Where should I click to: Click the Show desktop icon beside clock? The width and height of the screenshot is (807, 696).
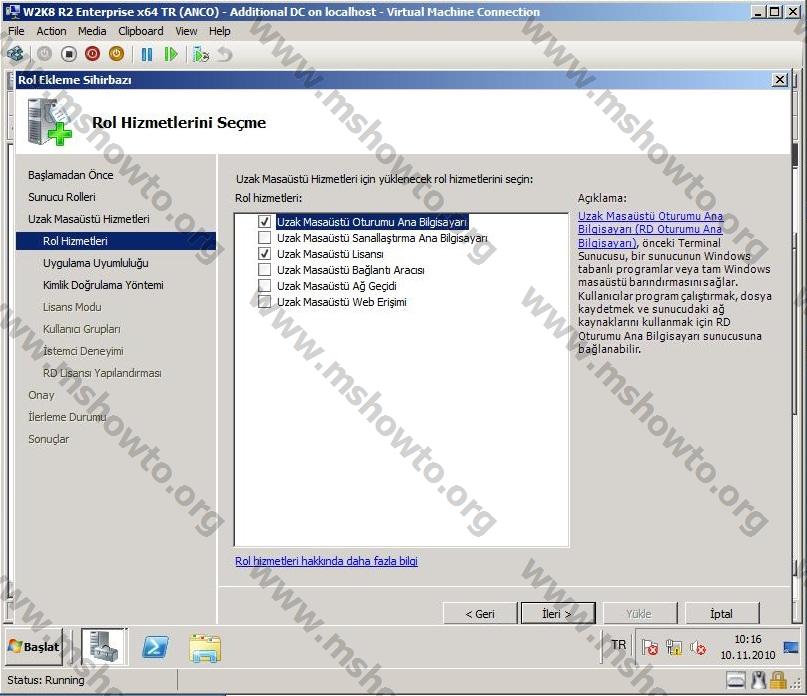click(x=791, y=647)
